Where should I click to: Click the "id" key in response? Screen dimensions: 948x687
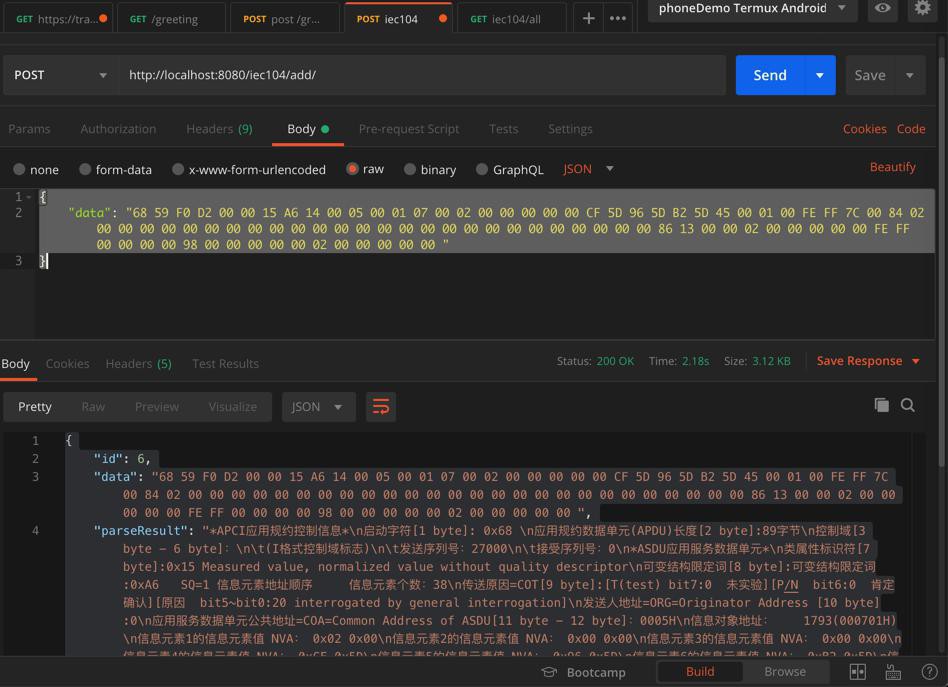108,458
